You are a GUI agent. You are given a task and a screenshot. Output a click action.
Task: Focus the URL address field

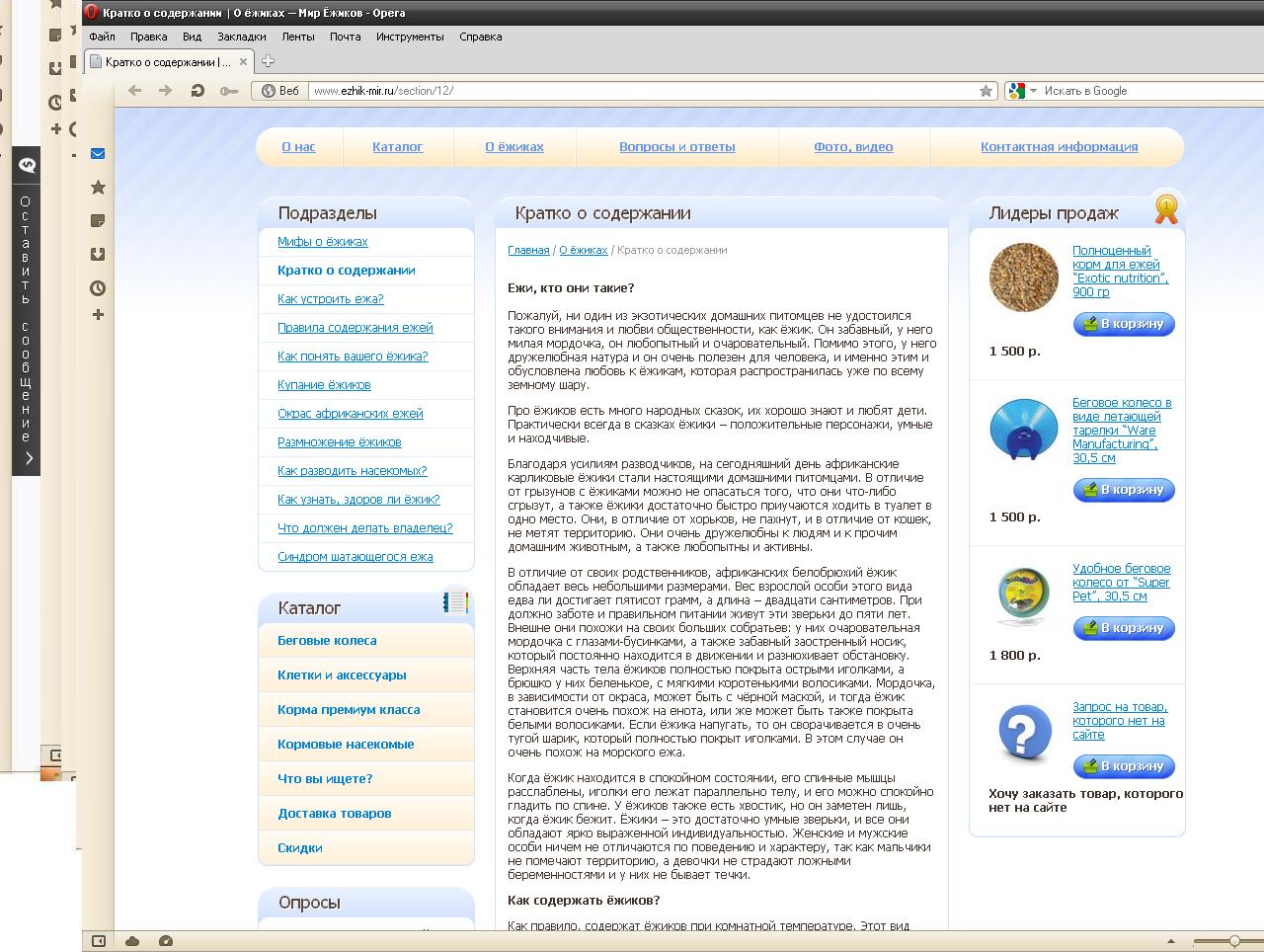click(x=643, y=91)
